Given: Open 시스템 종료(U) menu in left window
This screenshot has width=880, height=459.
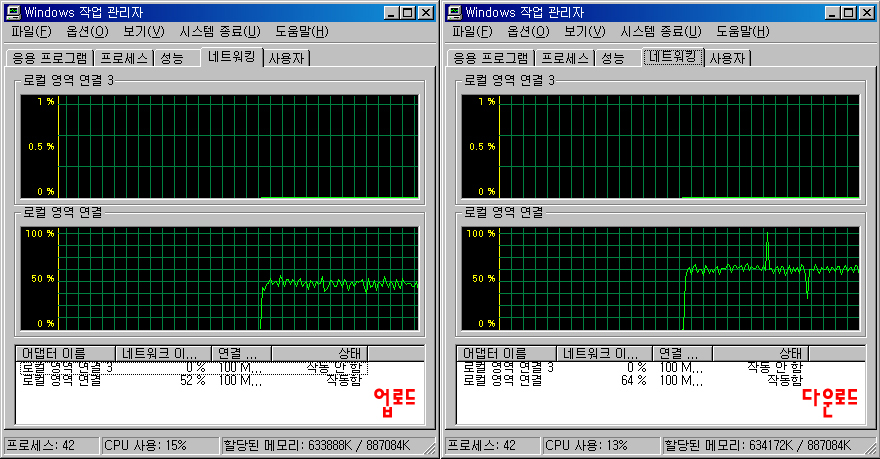Looking at the screenshot, I should [x=220, y=31].
